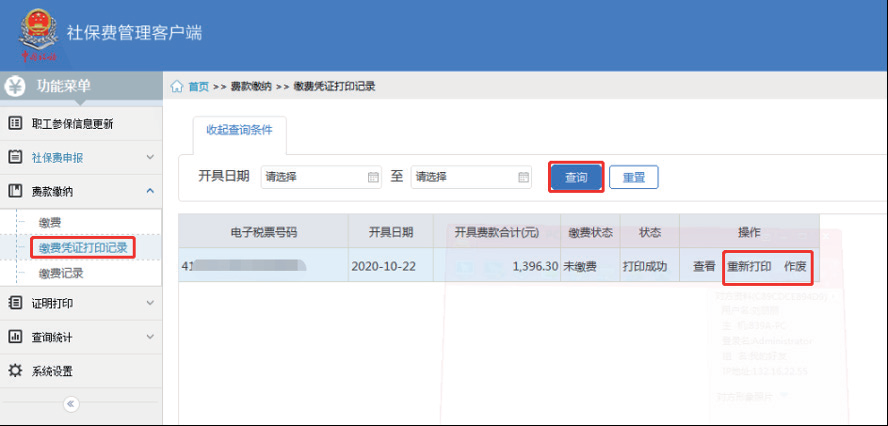Click the 职工参保信息更新 sidebar icon
Viewport: 888px width, 426px height.
[15, 124]
